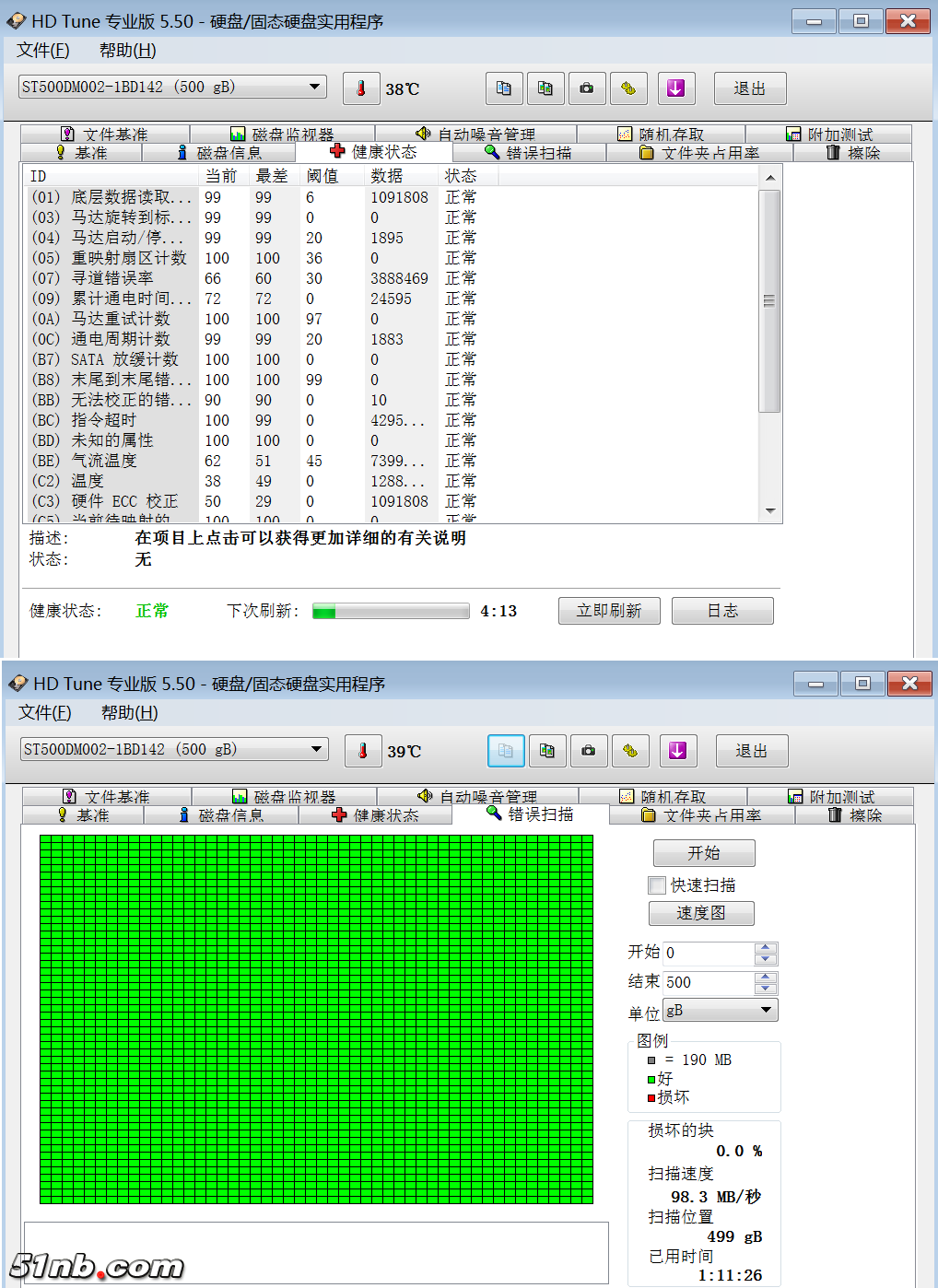
Task: Decrease the 结束 end value with down arrow
Action: point(766,989)
